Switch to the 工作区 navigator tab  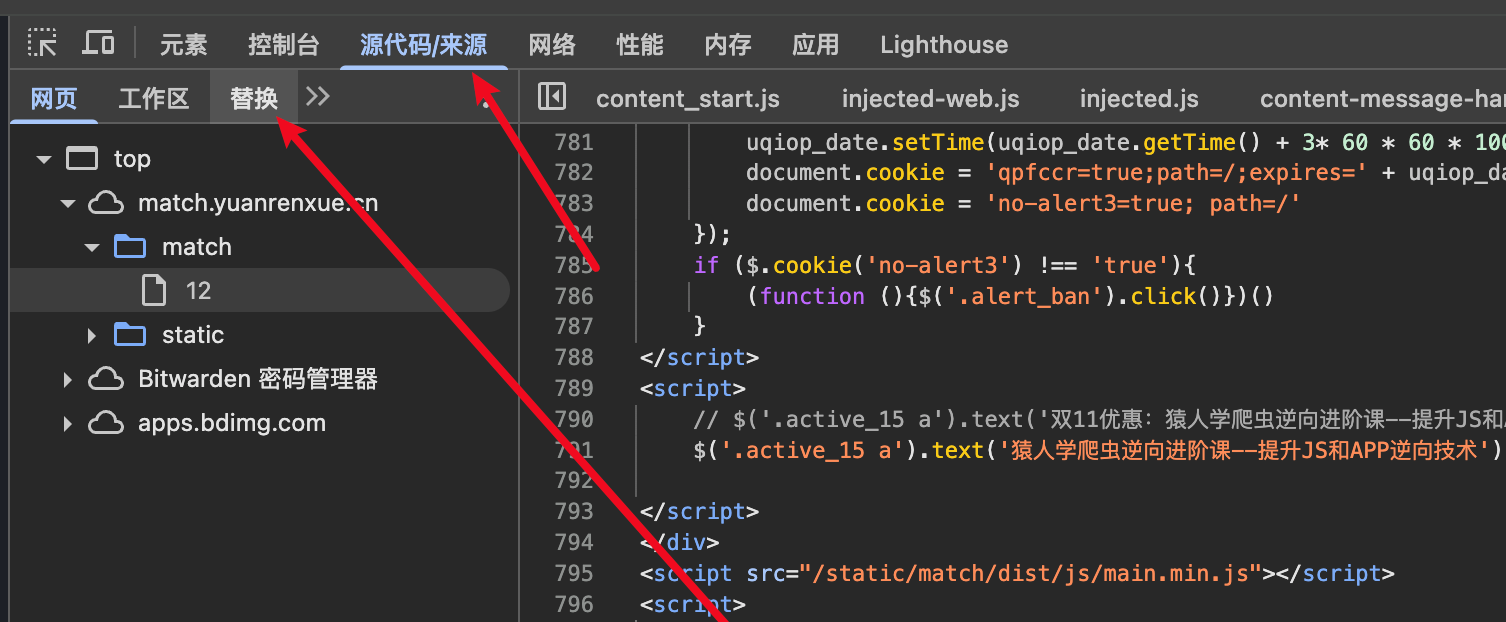(154, 99)
